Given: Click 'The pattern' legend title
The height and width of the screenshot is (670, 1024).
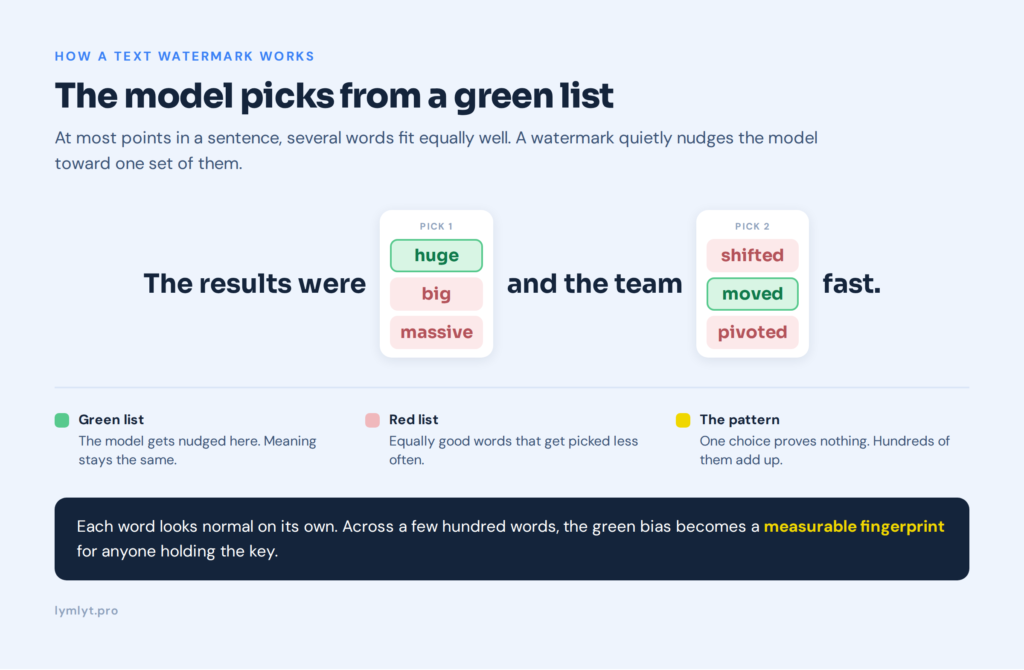Looking at the screenshot, I should (x=739, y=420).
